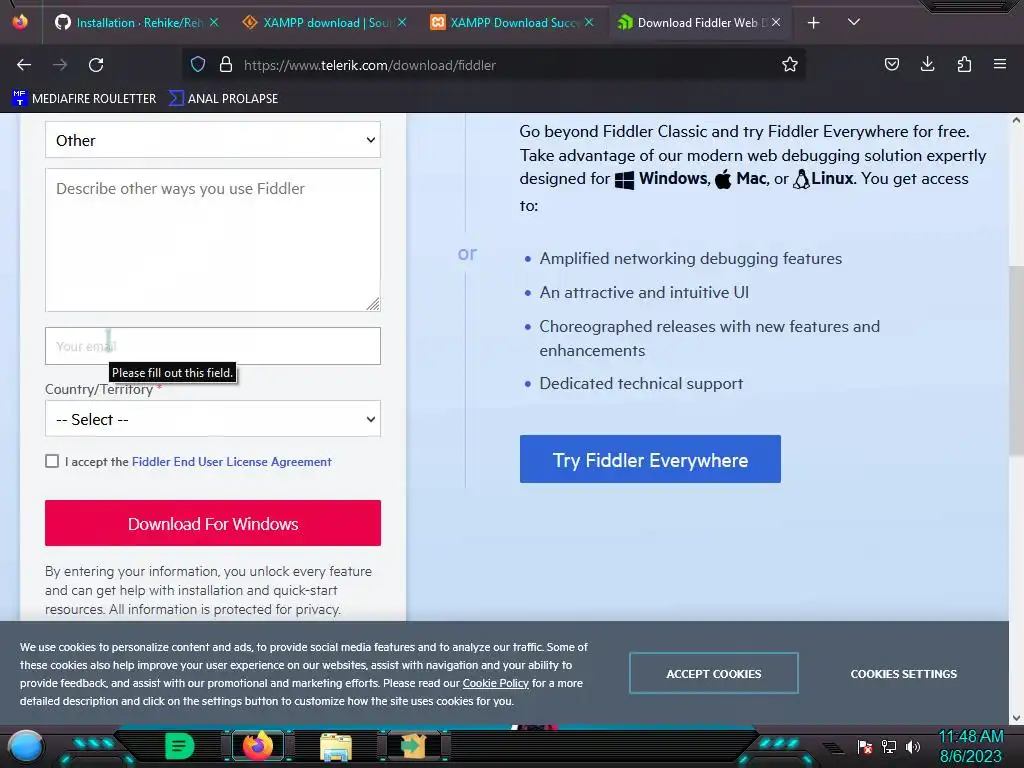
Task: Open the Country/Territory select dropdown
Action: click(213, 419)
